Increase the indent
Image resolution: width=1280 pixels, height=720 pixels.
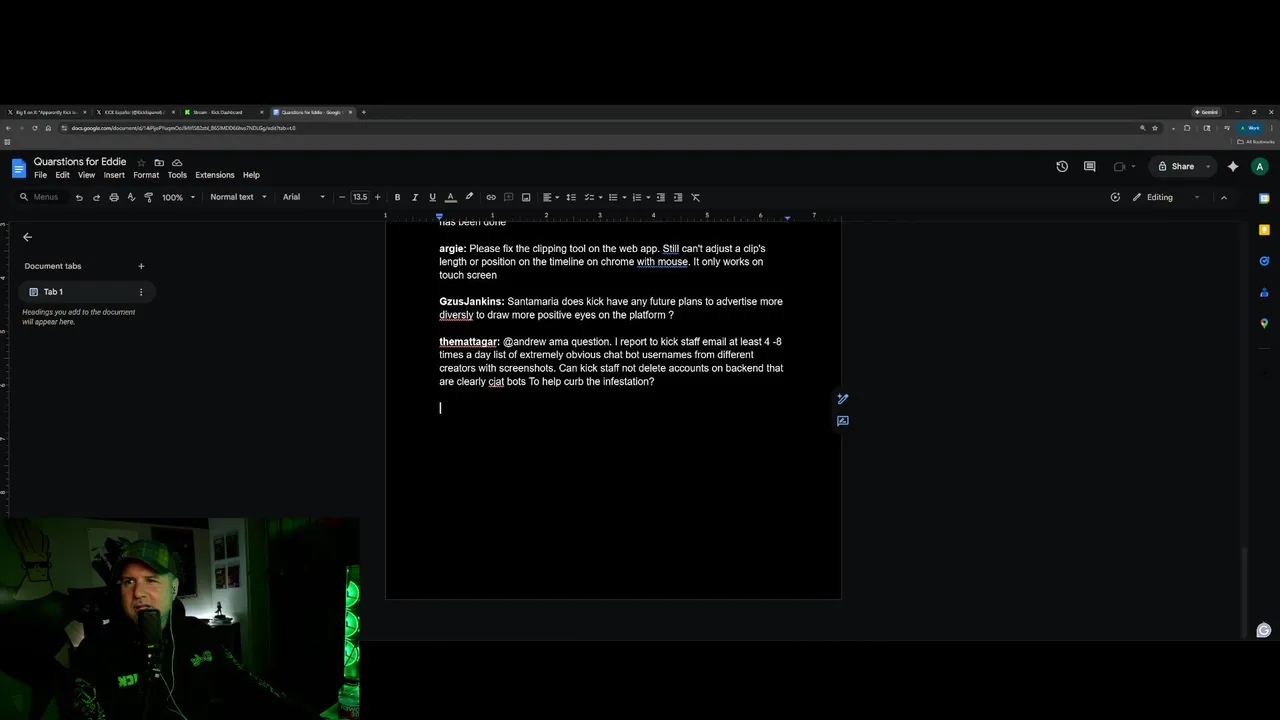pos(678,197)
